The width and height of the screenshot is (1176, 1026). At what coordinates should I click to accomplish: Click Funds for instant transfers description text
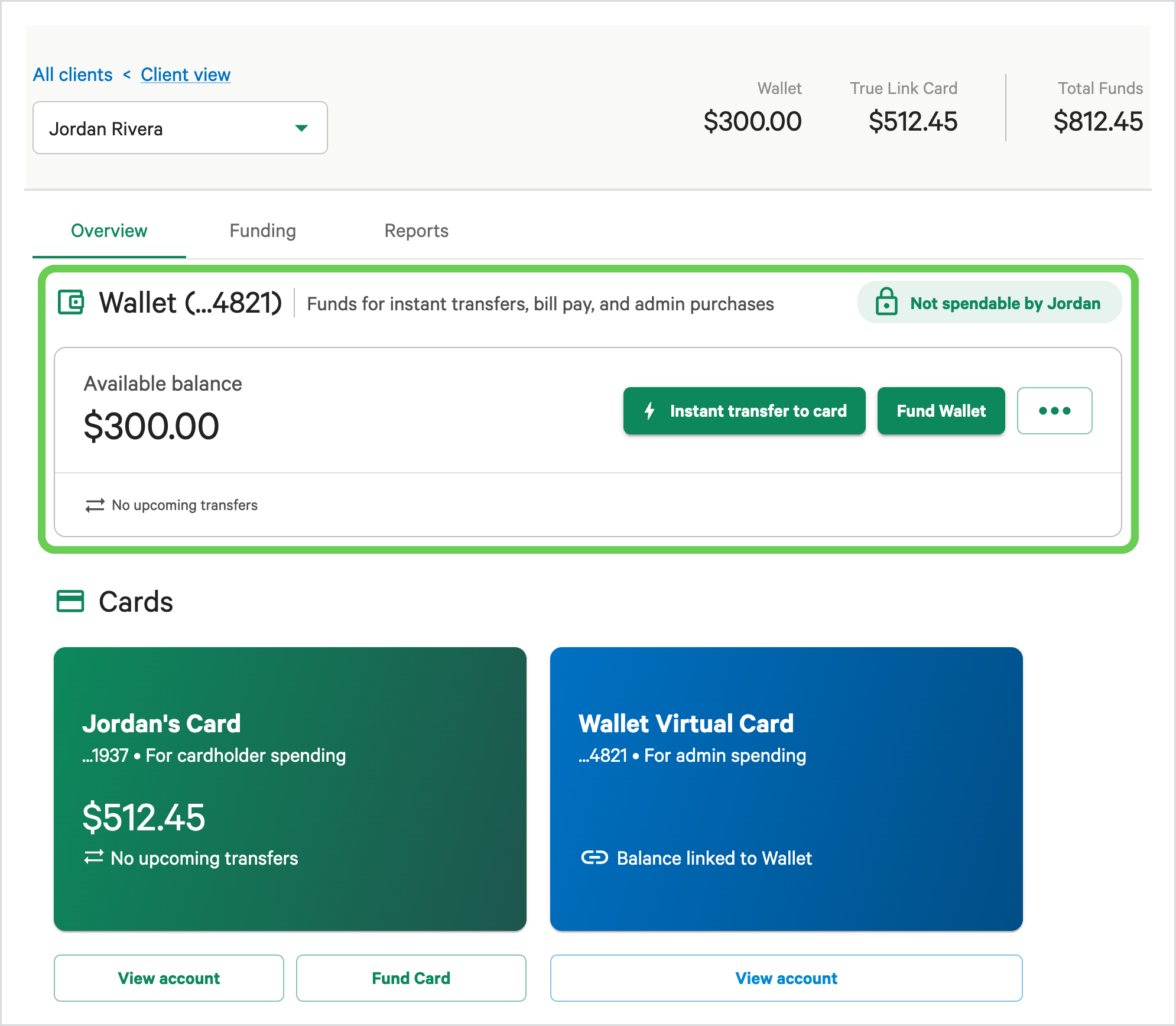click(x=541, y=304)
